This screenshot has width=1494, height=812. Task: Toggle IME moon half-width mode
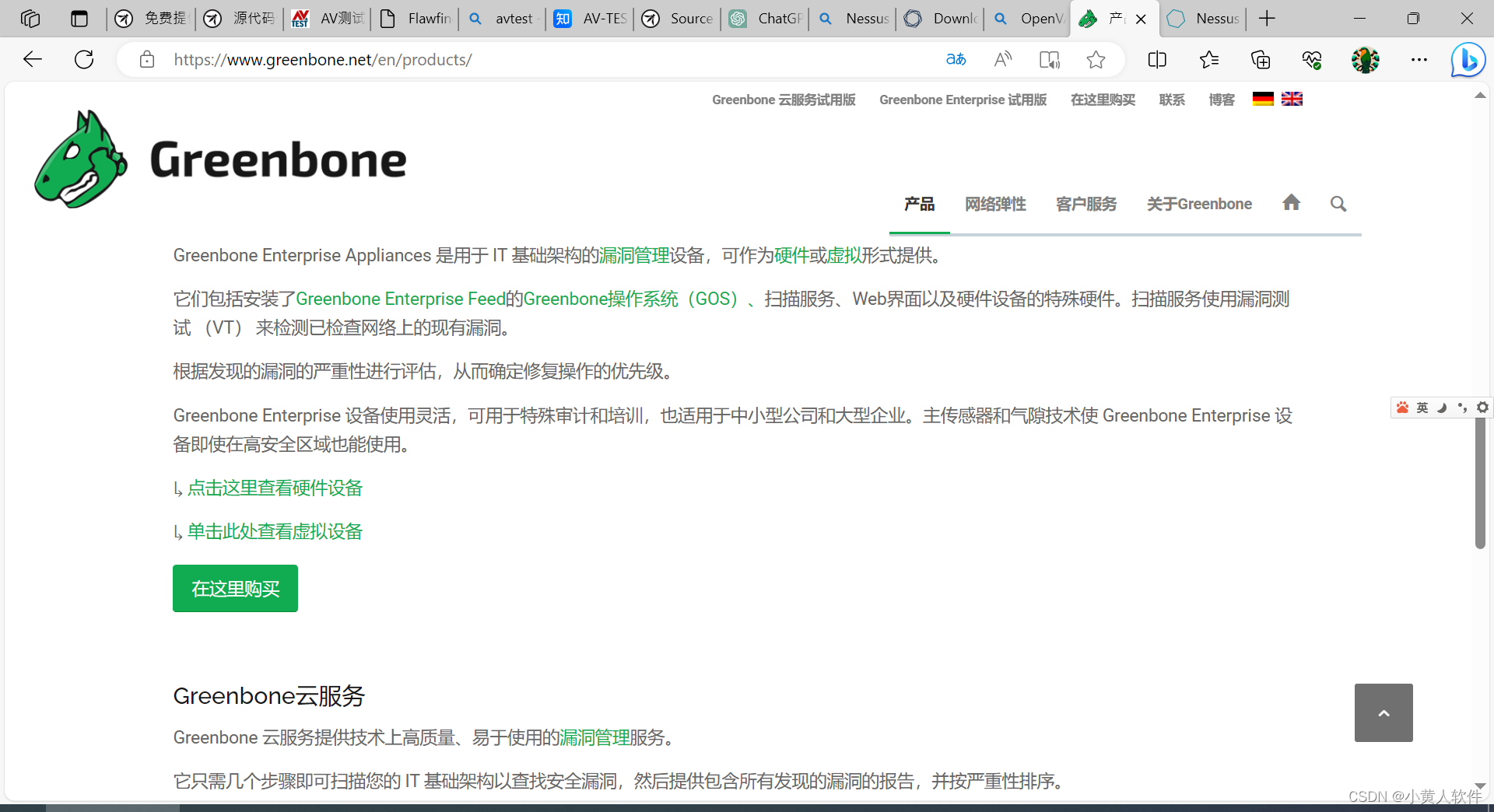pyautogui.click(x=1442, y=408)
